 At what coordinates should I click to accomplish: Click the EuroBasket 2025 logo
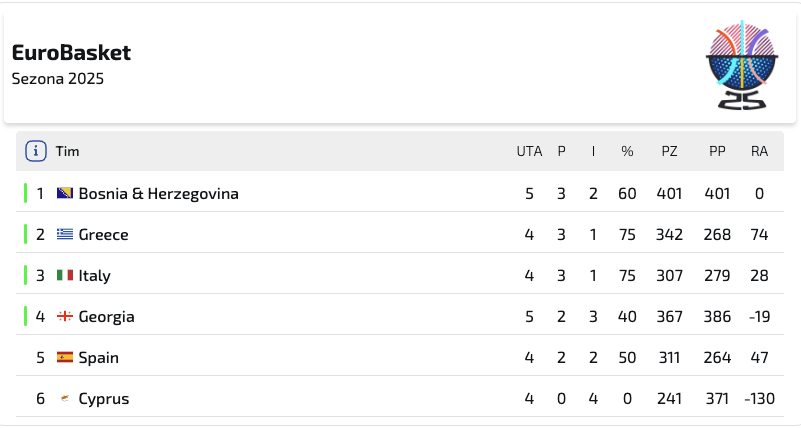tap(742, 65)
